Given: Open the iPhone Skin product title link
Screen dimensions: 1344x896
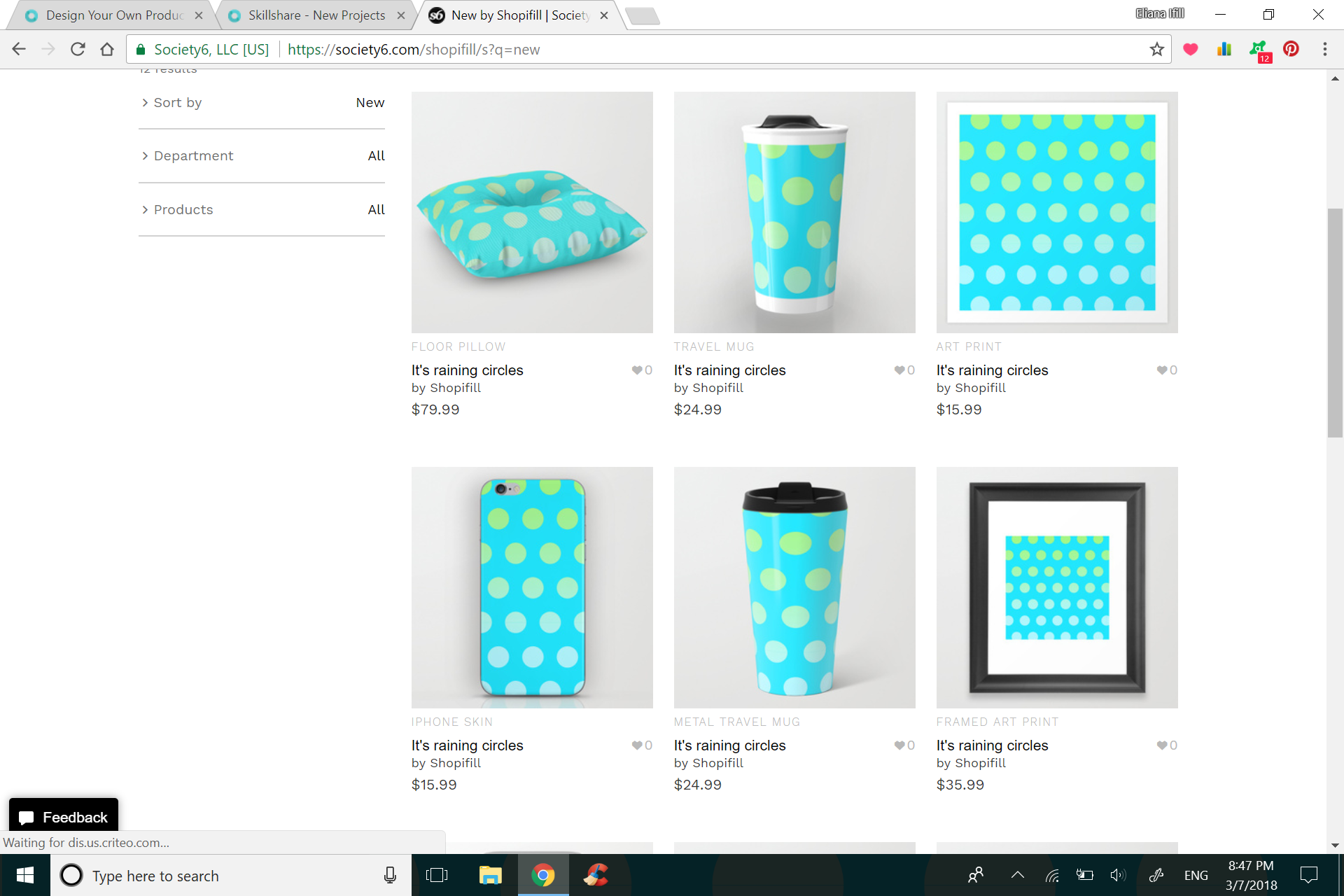Looking at the screenshot, I should click(467, 745).
